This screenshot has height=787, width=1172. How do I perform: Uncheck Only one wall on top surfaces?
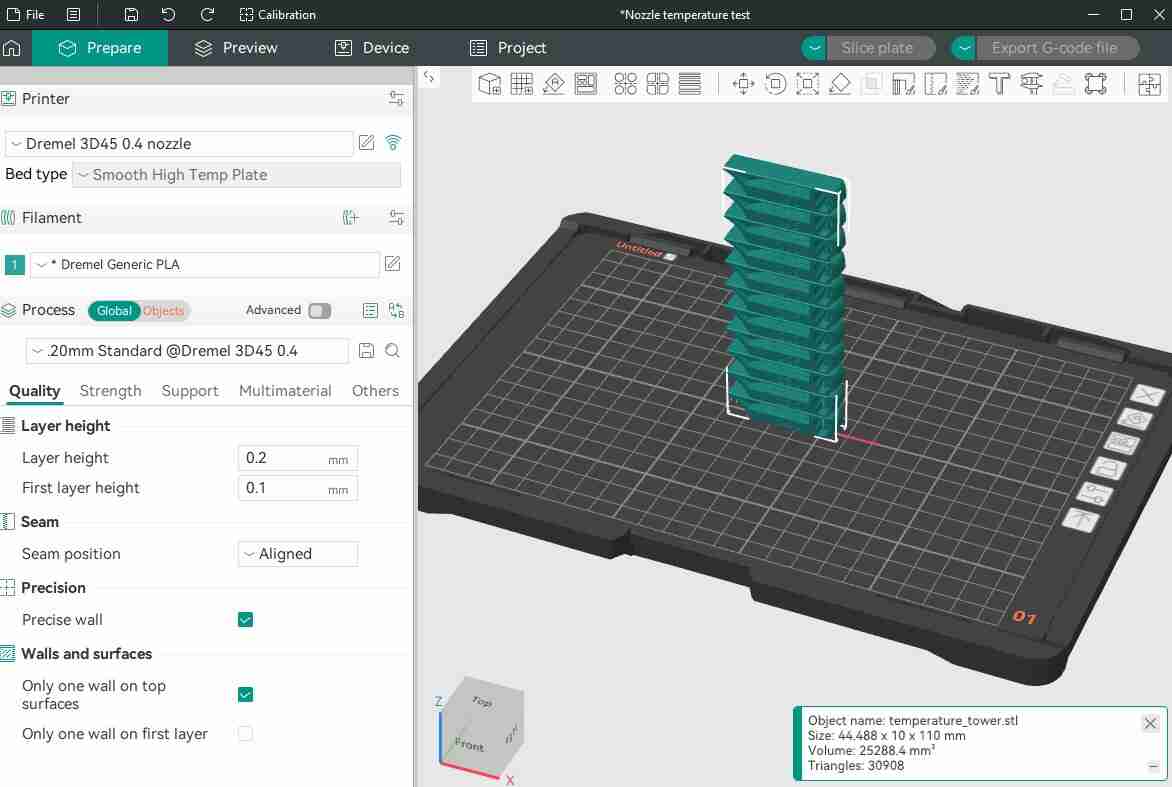pyautogui.click(x=245, y=694)
